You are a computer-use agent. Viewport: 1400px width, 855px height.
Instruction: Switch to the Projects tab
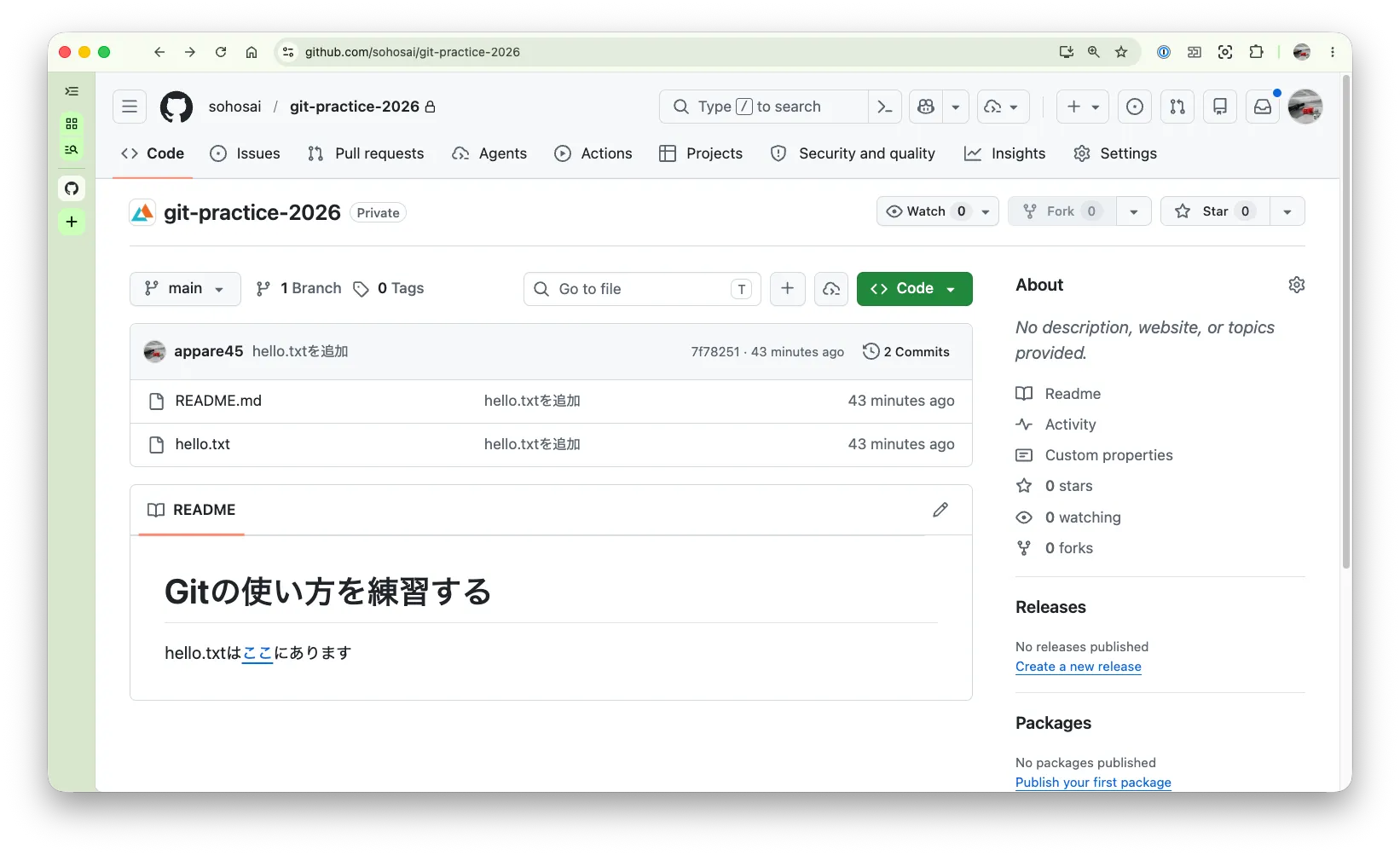(x=701, y=153)
